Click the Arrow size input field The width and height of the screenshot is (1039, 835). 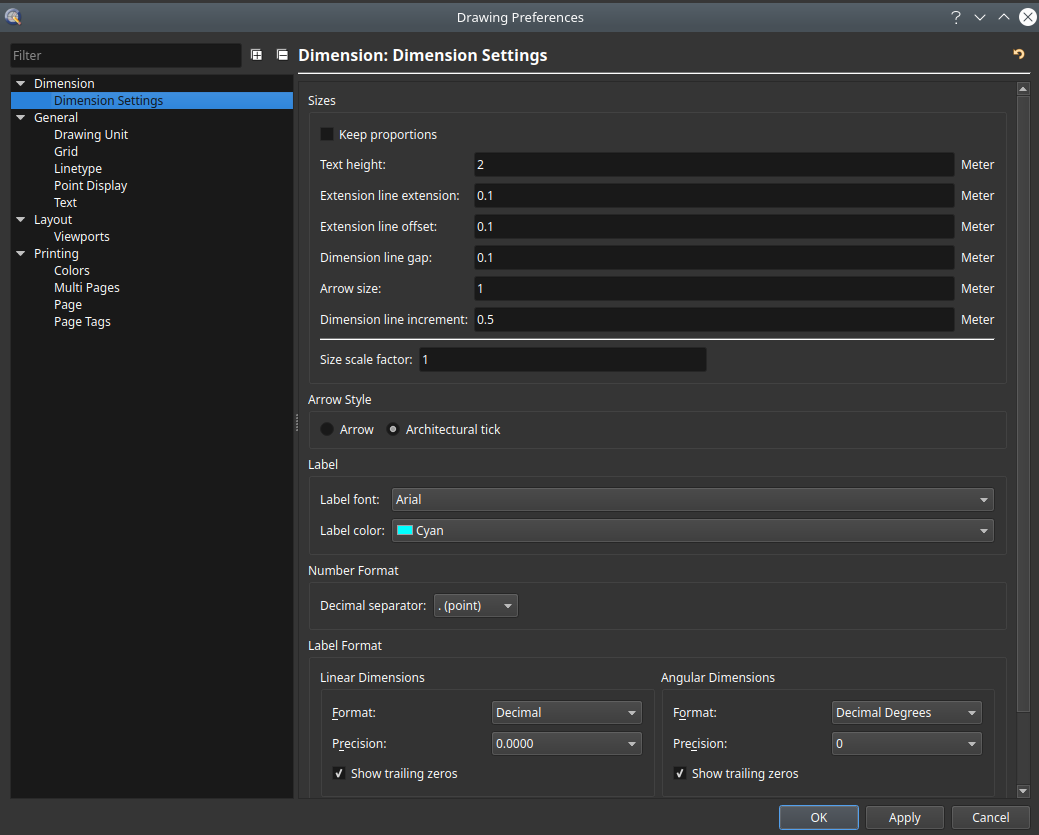coord(714,288)
